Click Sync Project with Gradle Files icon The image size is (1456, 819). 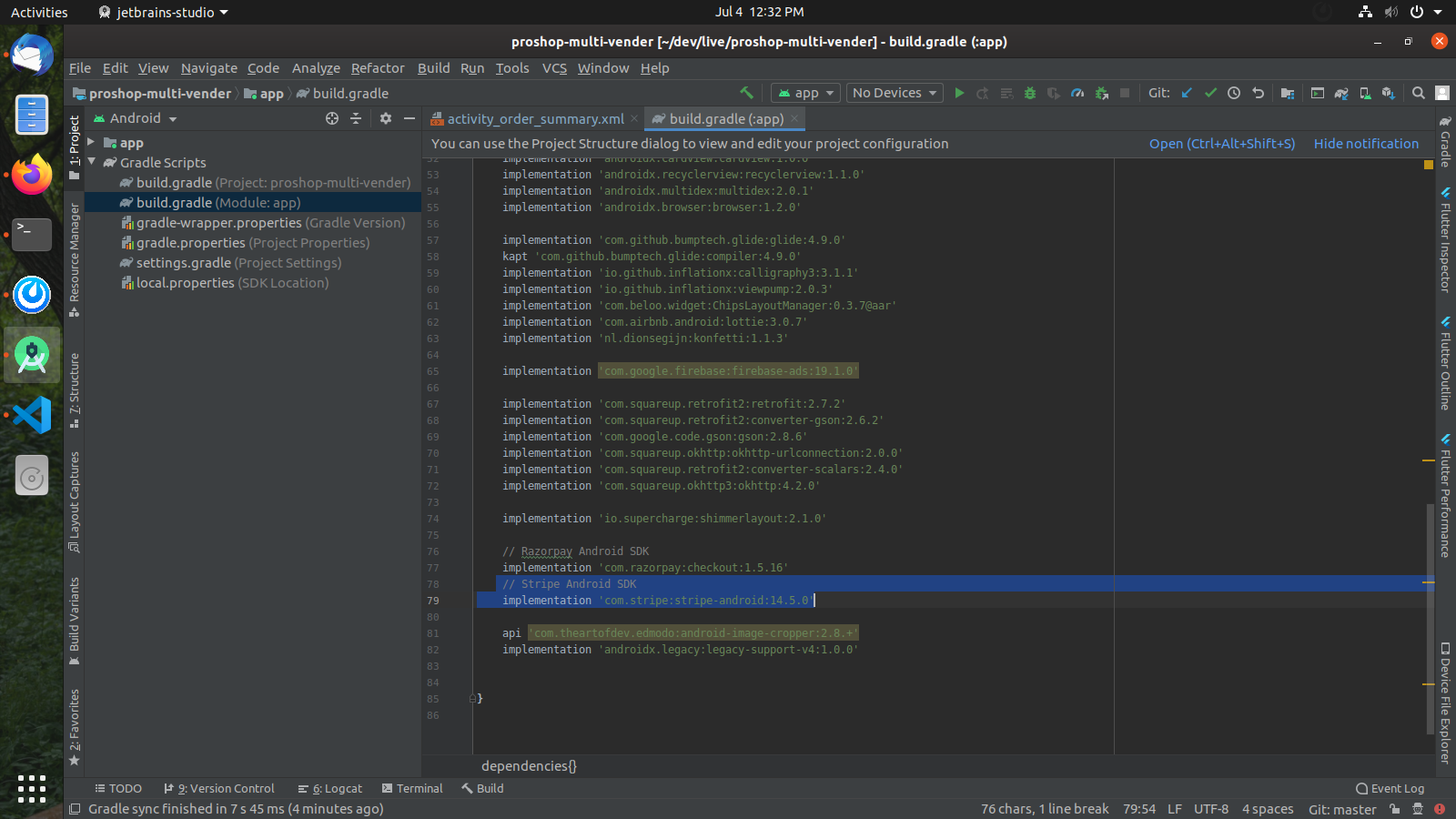(x=1341, y=93)
